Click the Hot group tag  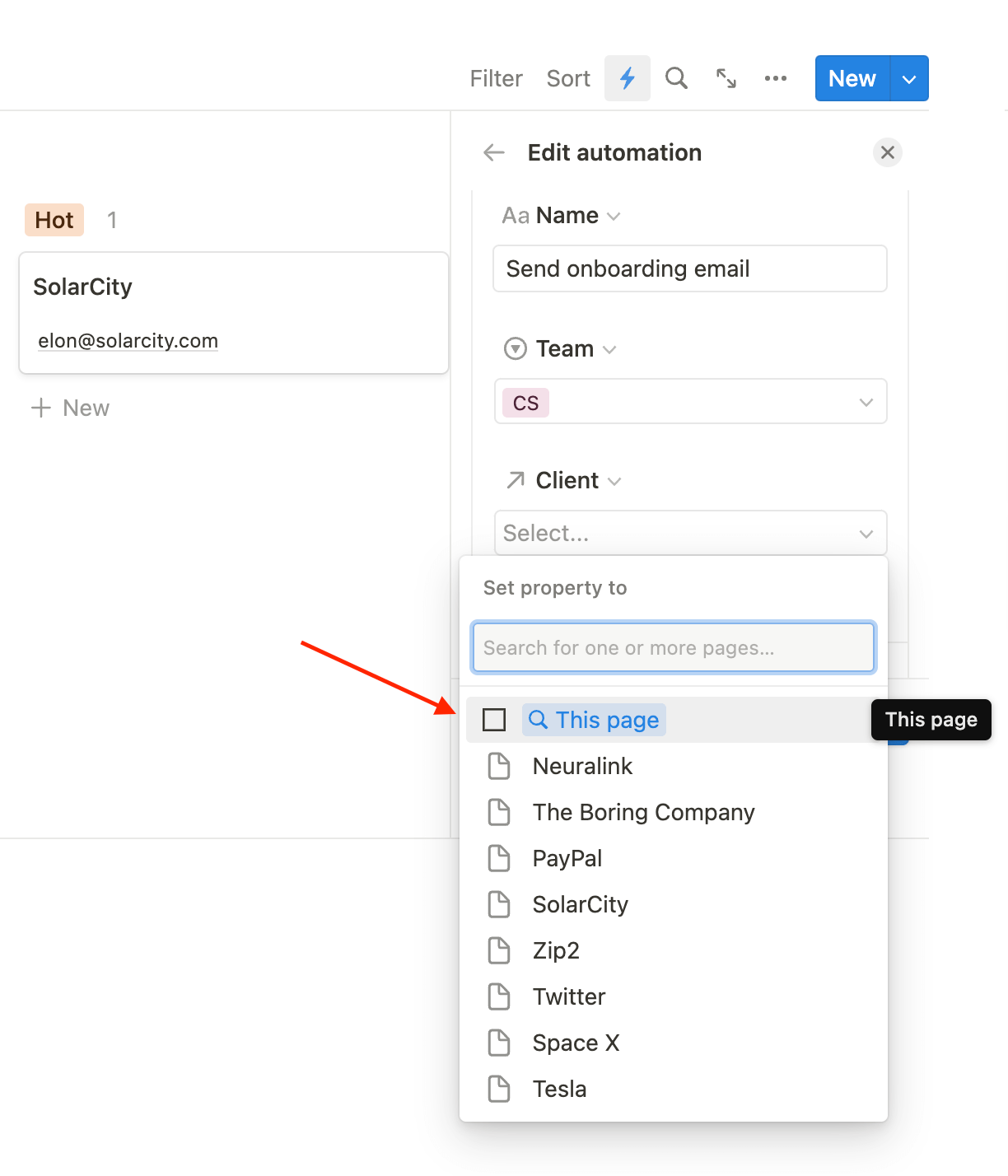click(54, 220)
